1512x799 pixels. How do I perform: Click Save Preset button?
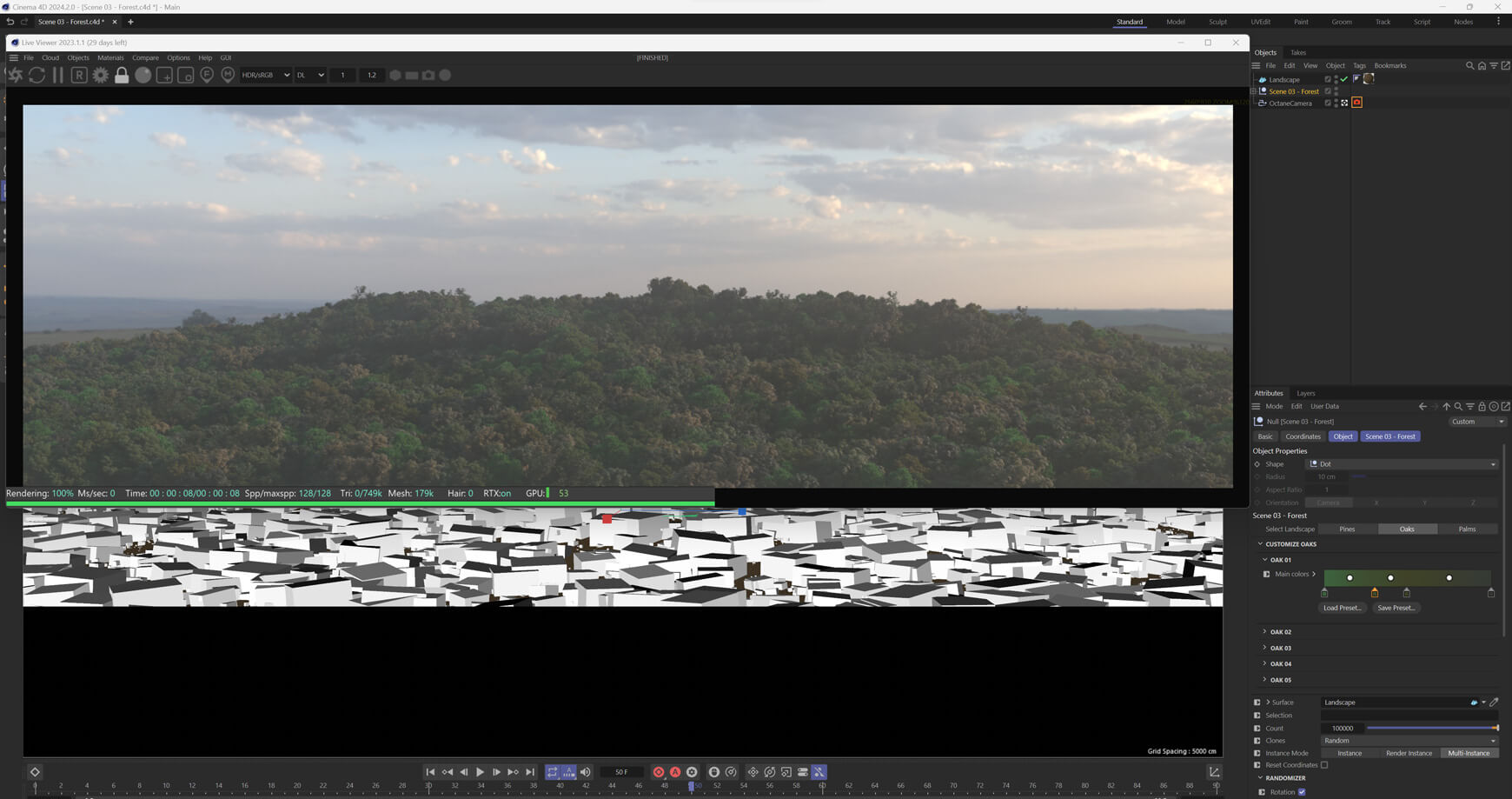click(1396, 608)
